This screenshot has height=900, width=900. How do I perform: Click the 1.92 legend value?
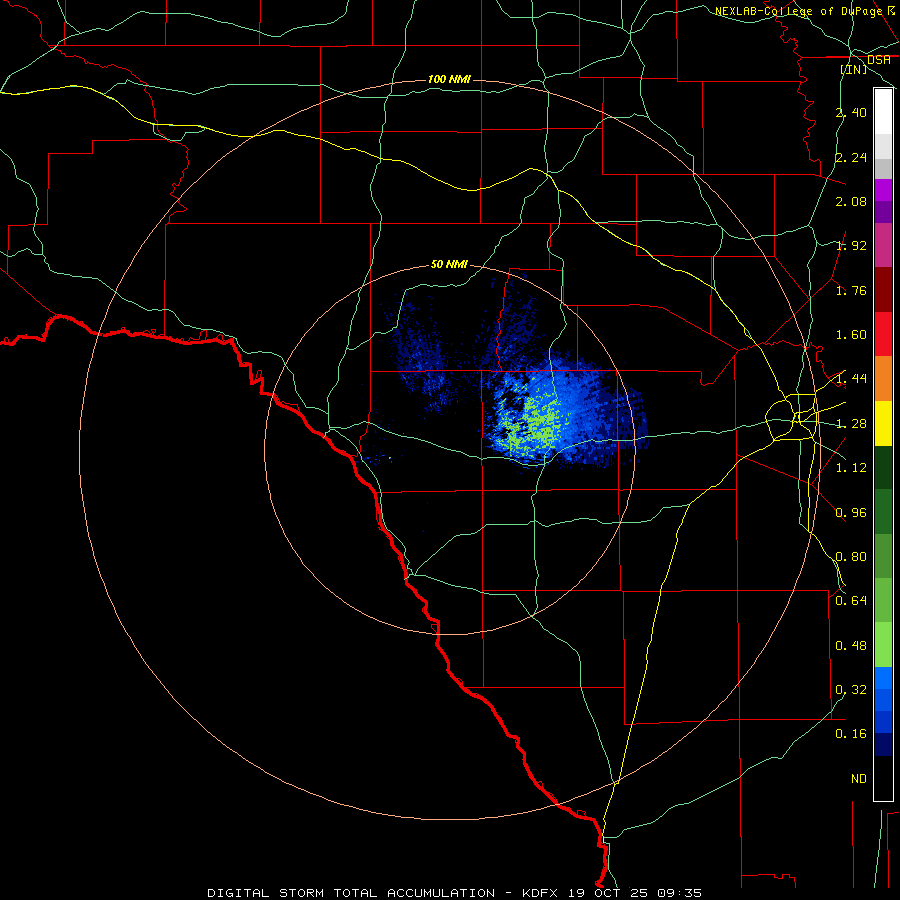click(851, 246)
